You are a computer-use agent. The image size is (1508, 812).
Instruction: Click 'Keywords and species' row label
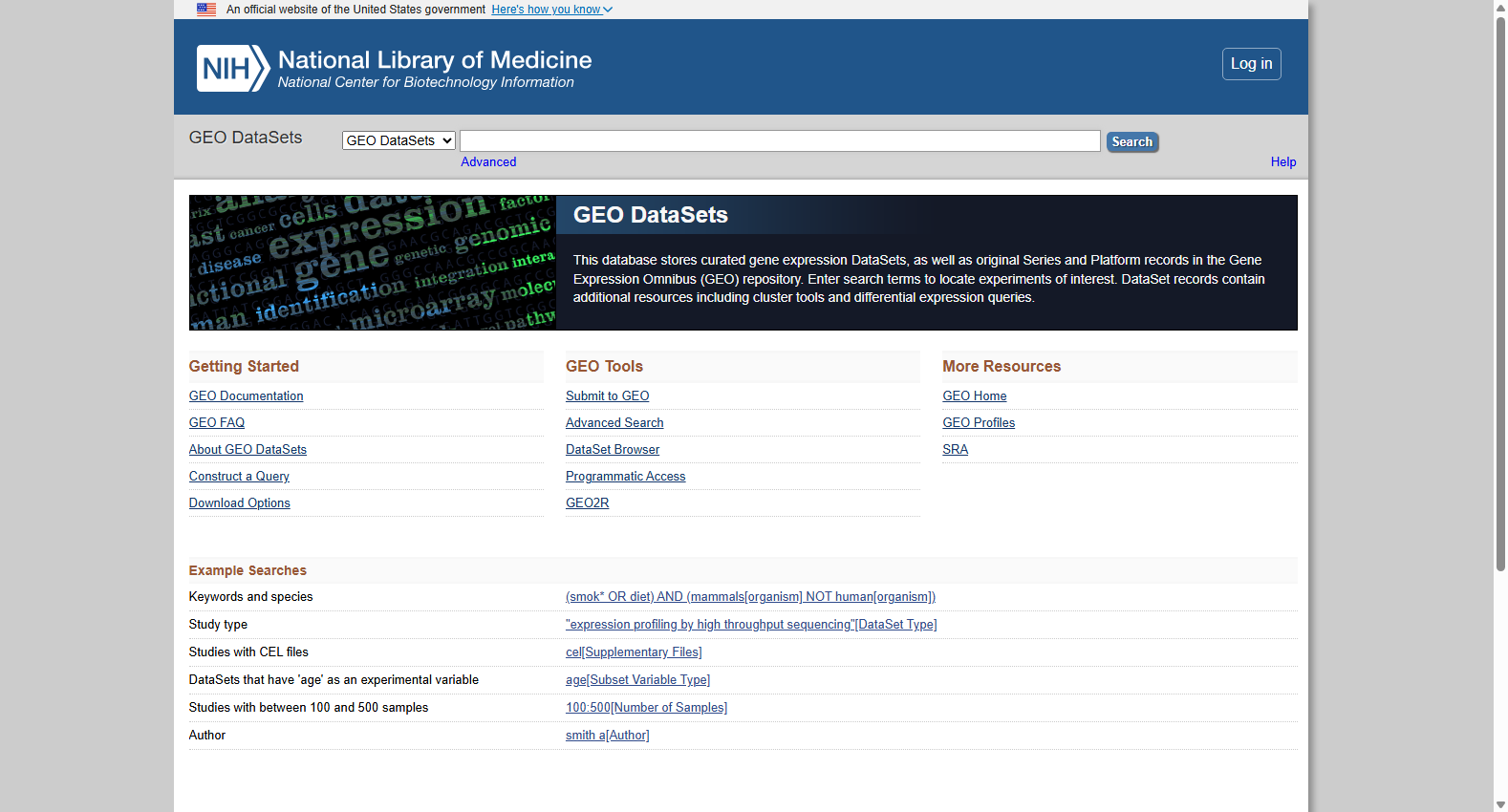coord(250,597)
